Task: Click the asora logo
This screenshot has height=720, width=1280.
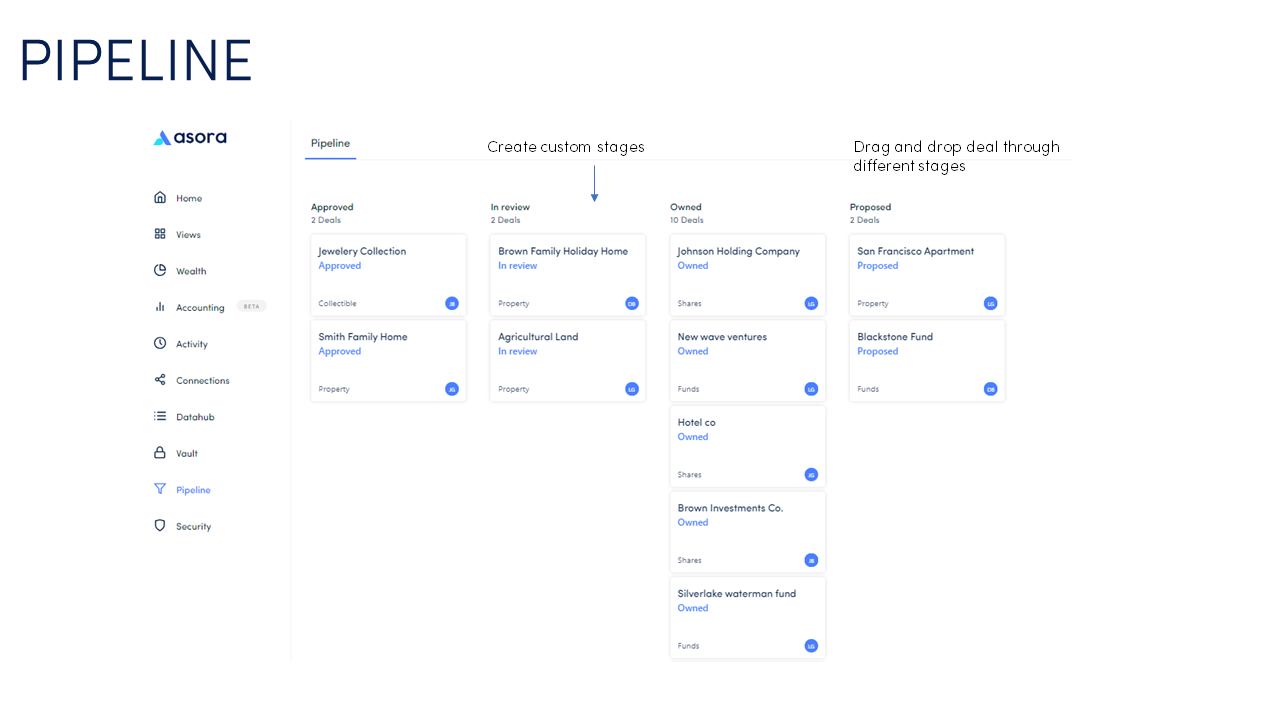Action: pos(190,138)
